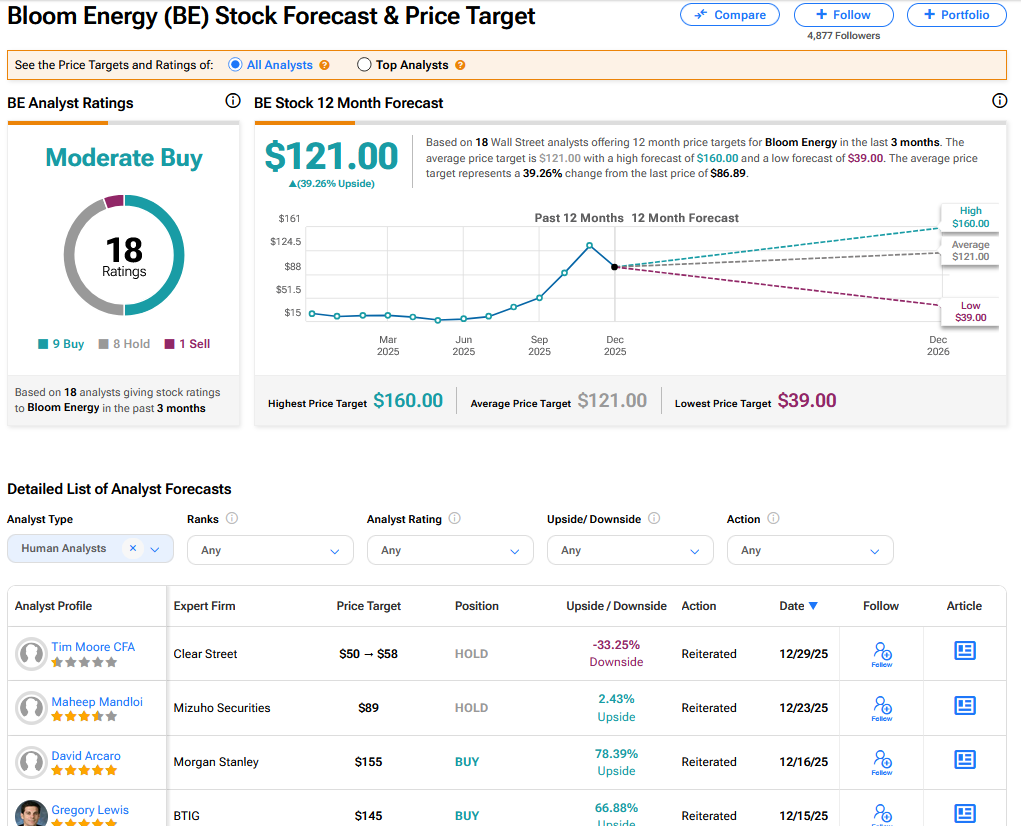The image size is (1021, 826).
Task: Follow analyst Maheep Mandloi
Action: (881, 708)
